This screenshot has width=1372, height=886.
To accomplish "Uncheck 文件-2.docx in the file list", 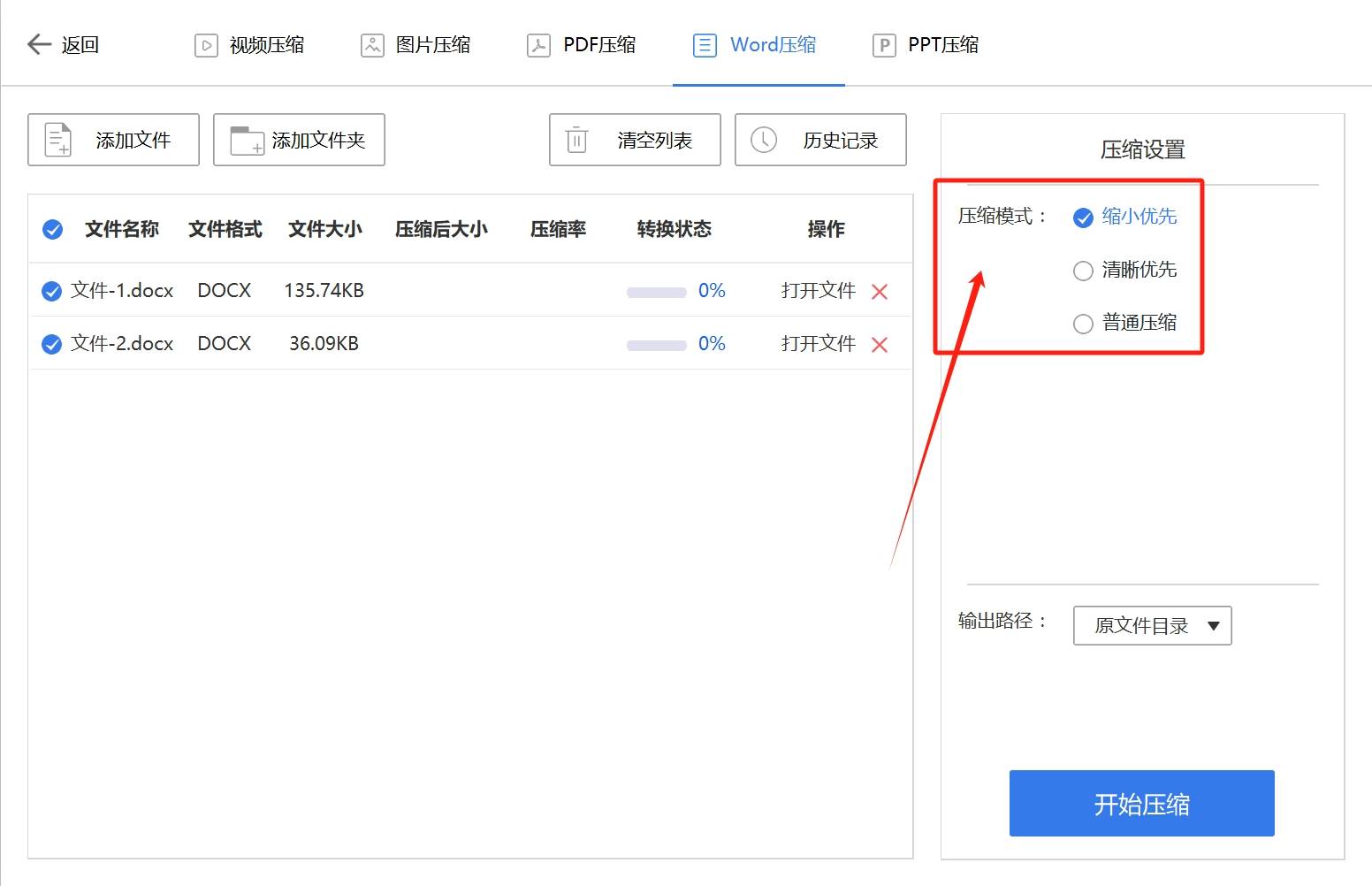I will click(x=50, y=344).
